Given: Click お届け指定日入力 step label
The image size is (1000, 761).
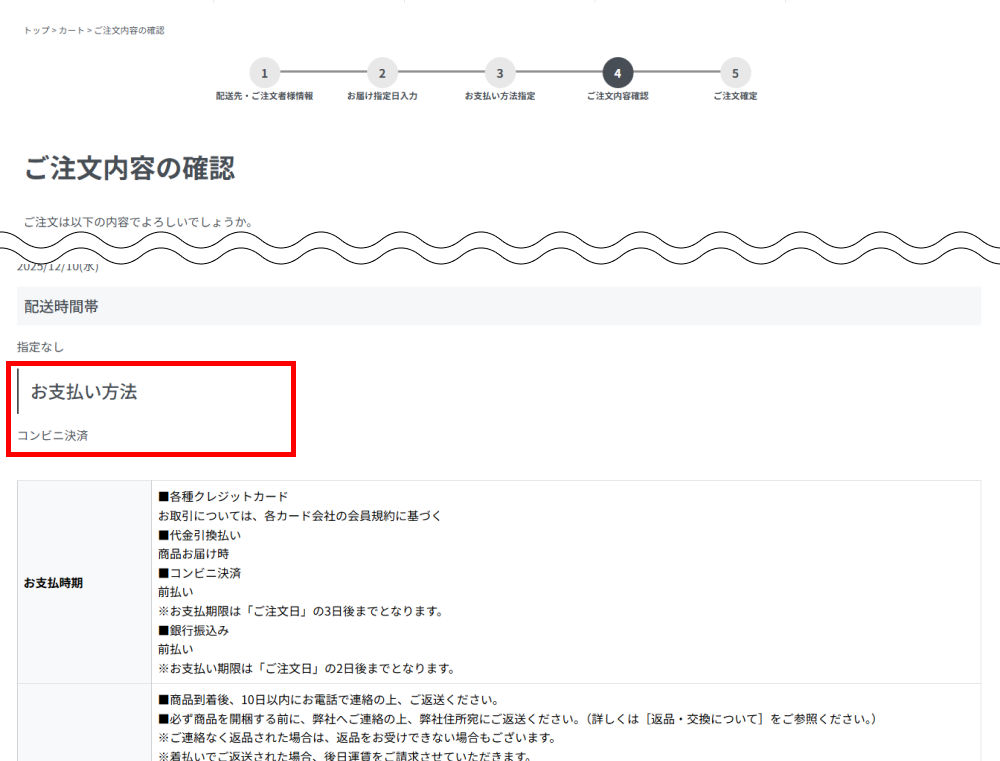Looking at the screenshot, I should [x=382, y=96].
